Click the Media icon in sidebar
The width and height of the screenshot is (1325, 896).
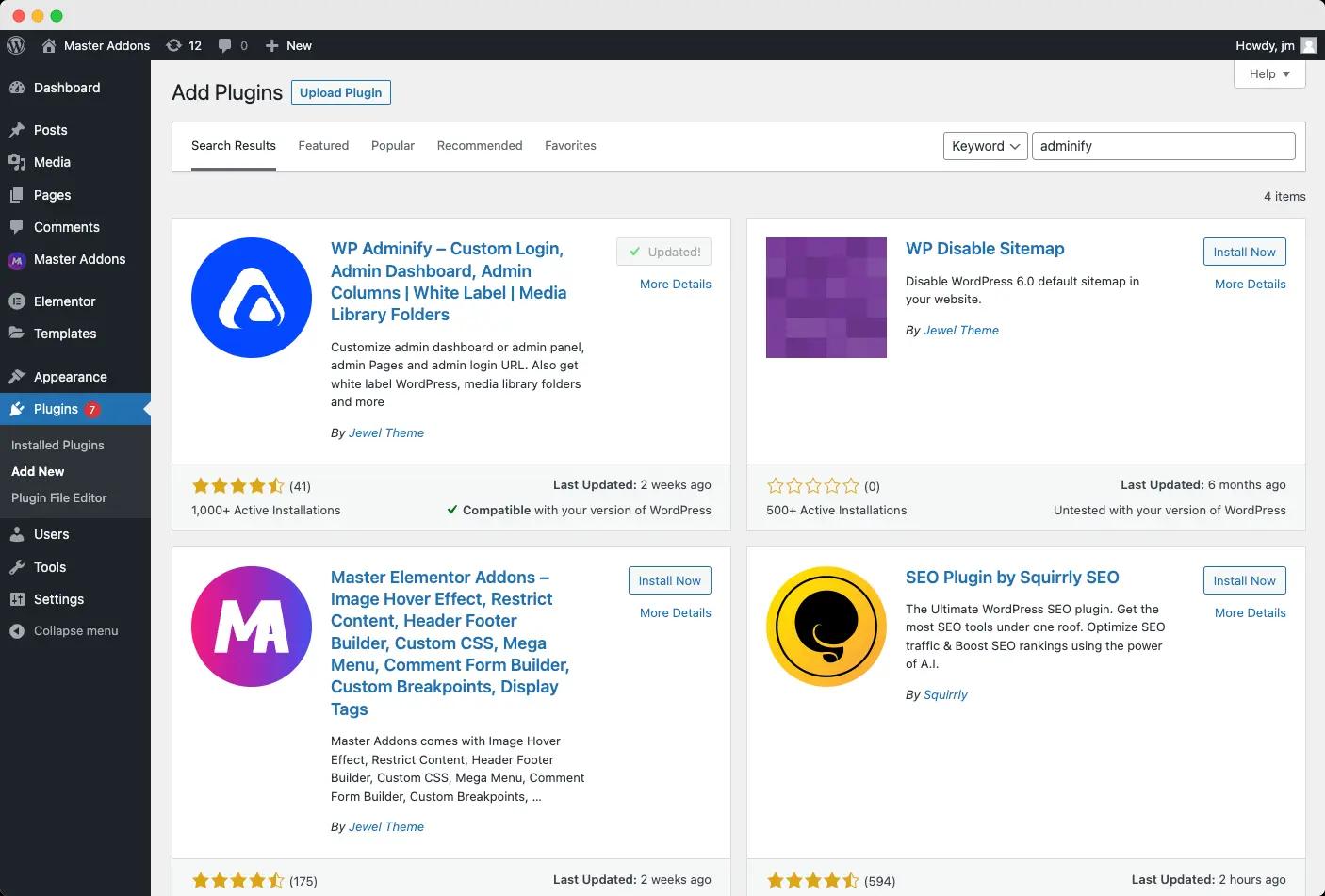17,162
